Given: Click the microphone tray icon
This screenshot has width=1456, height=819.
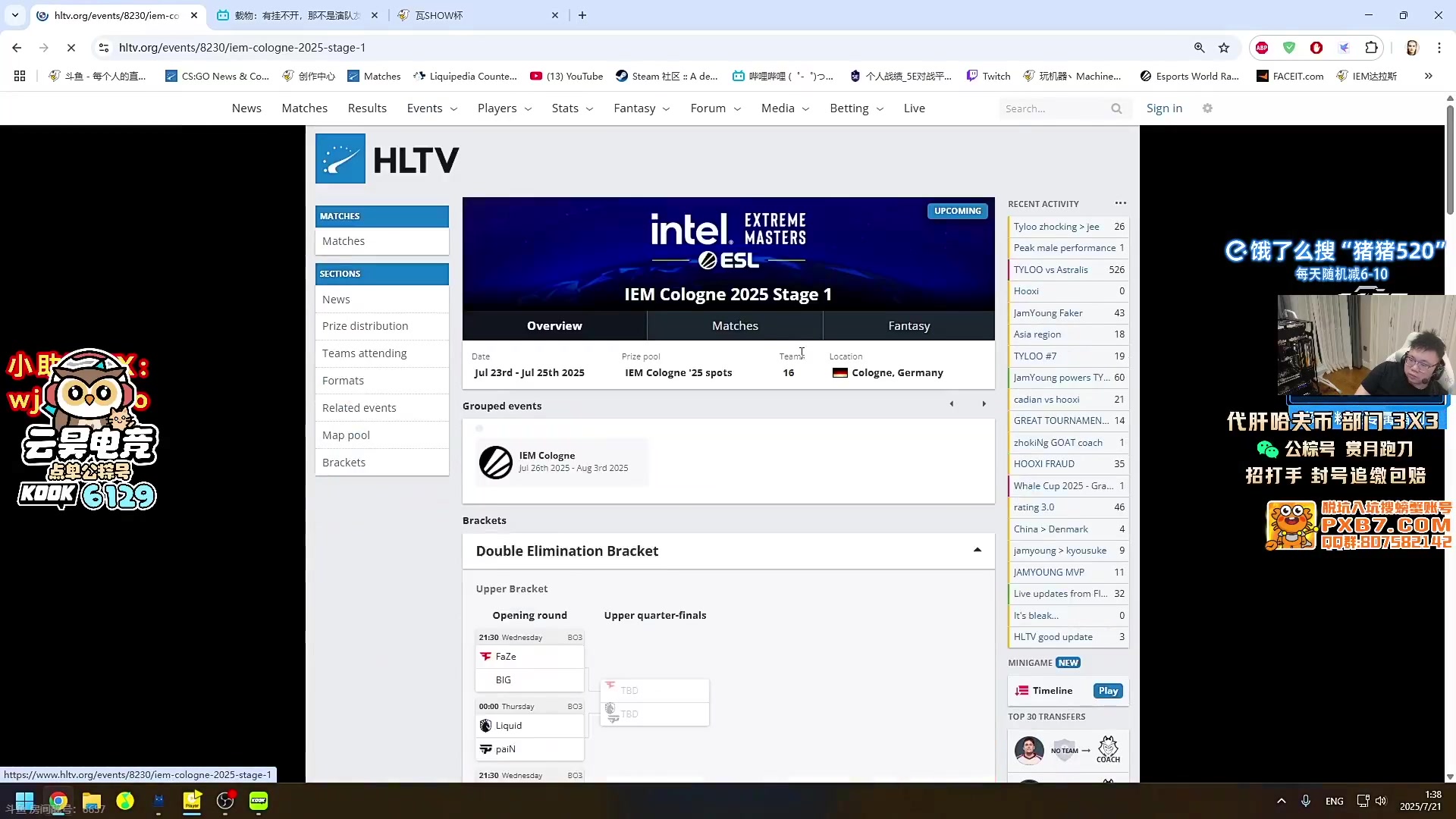Looking at the screenshot, I should (1306, 801).
